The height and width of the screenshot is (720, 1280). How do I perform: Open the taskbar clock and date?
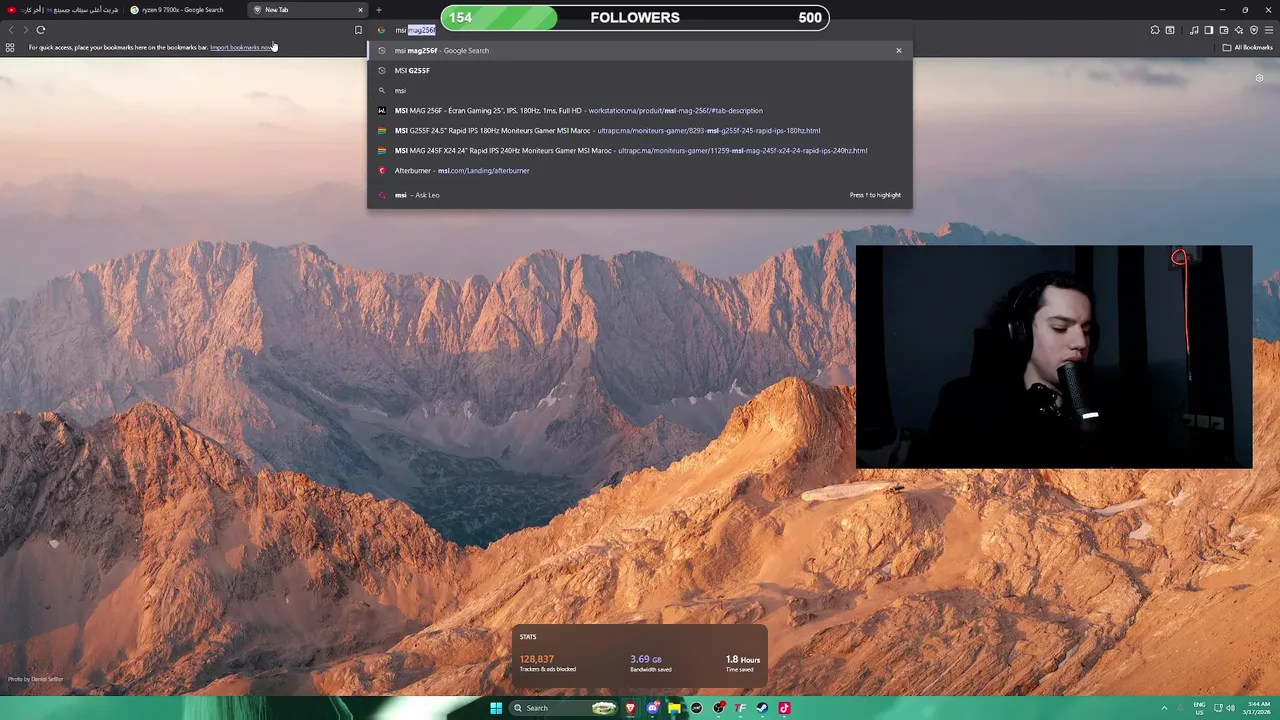[x=1258, y=708]
